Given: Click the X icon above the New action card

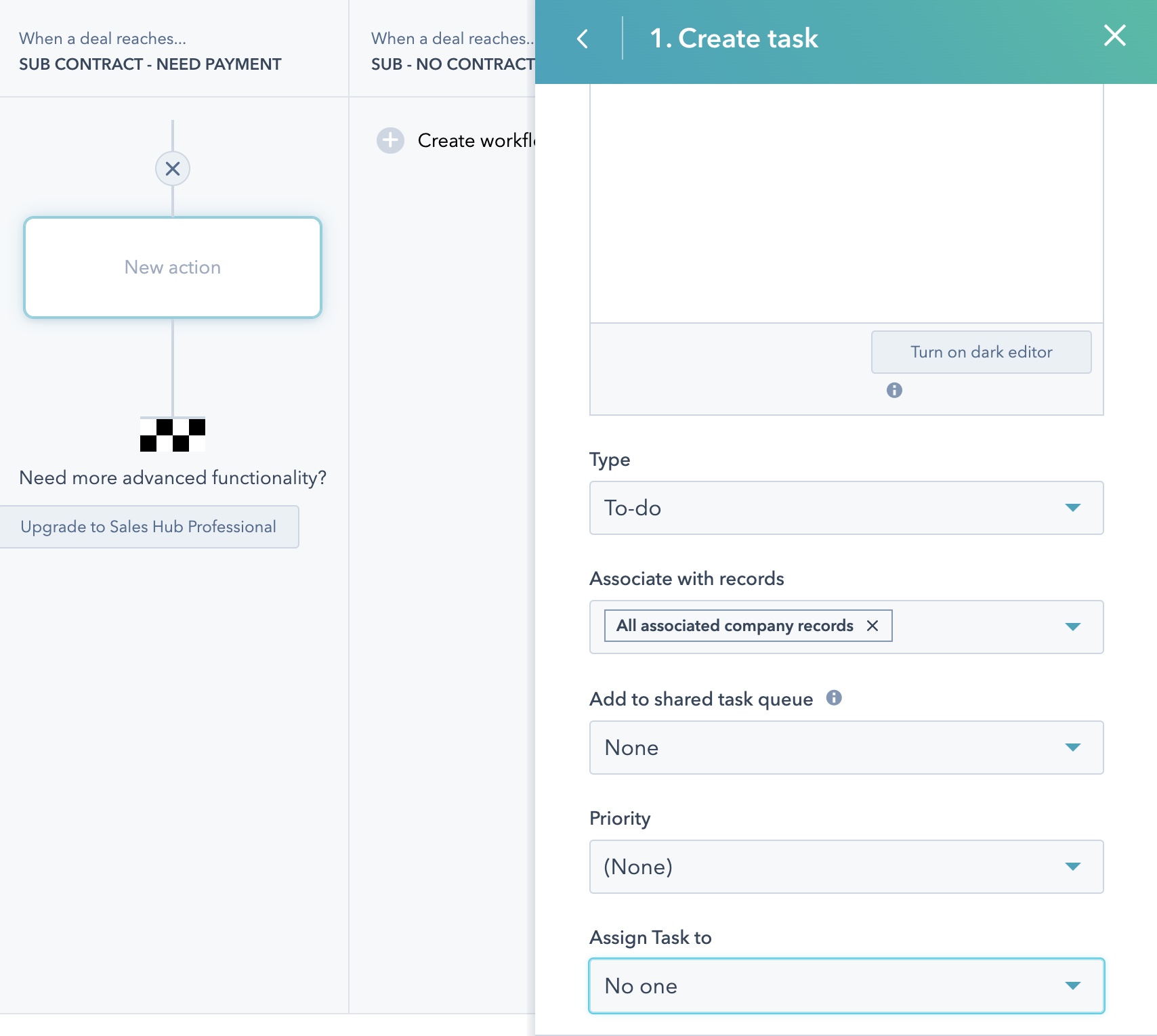Looking at the screenshot, I should pos(173,169).
